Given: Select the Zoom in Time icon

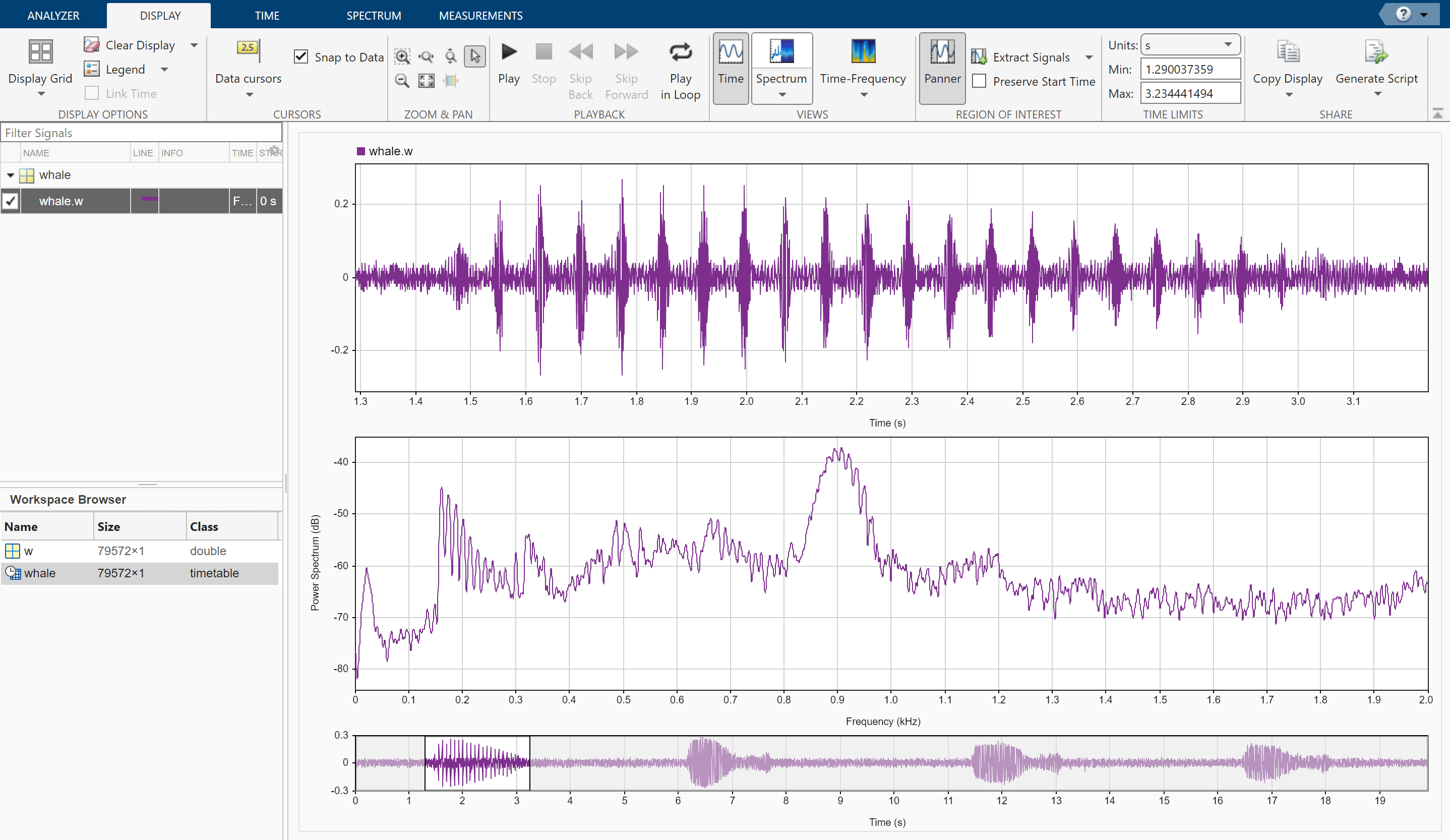Looking at the screenshot, I should (427, 56).
